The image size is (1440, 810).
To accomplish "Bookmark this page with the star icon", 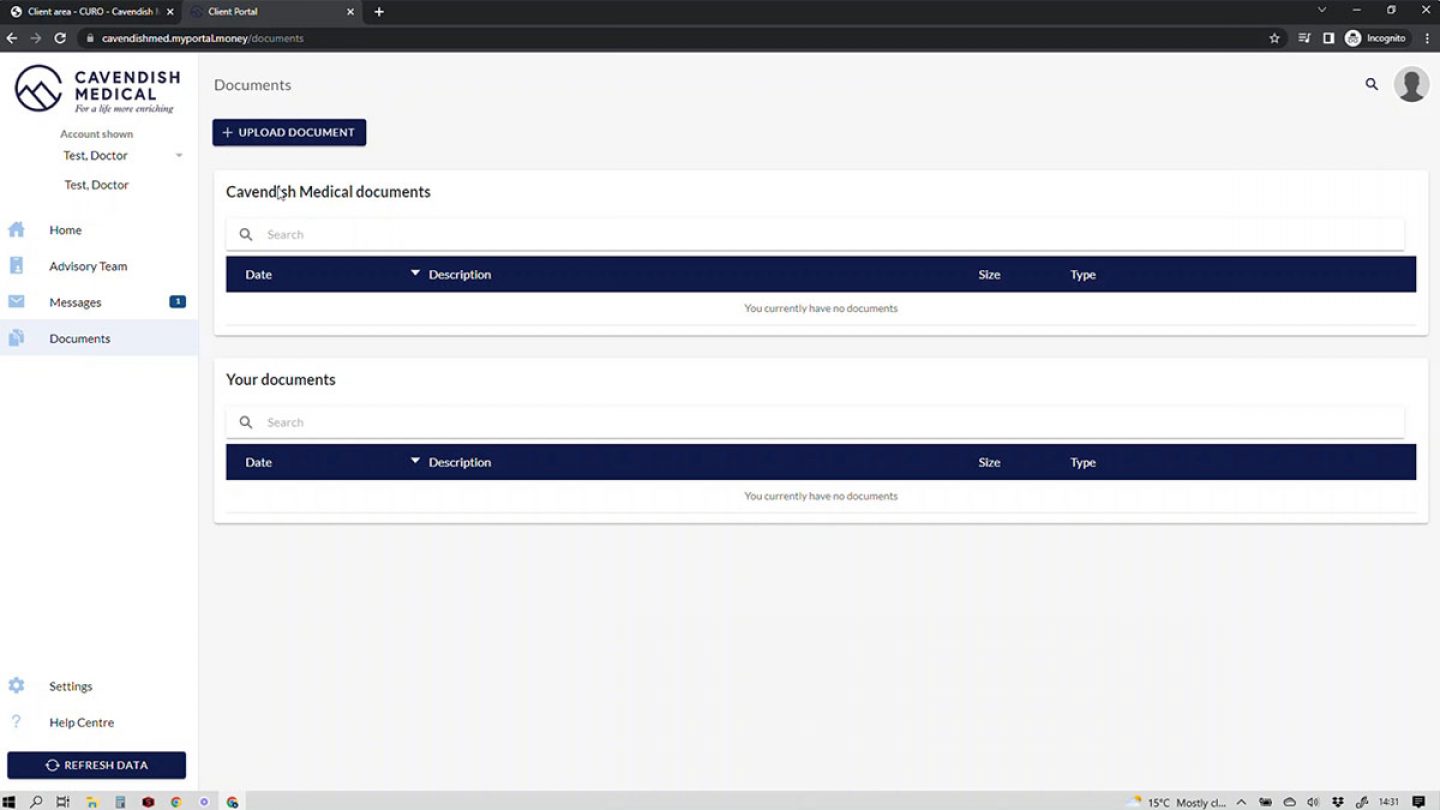I will click(1274, 38).
